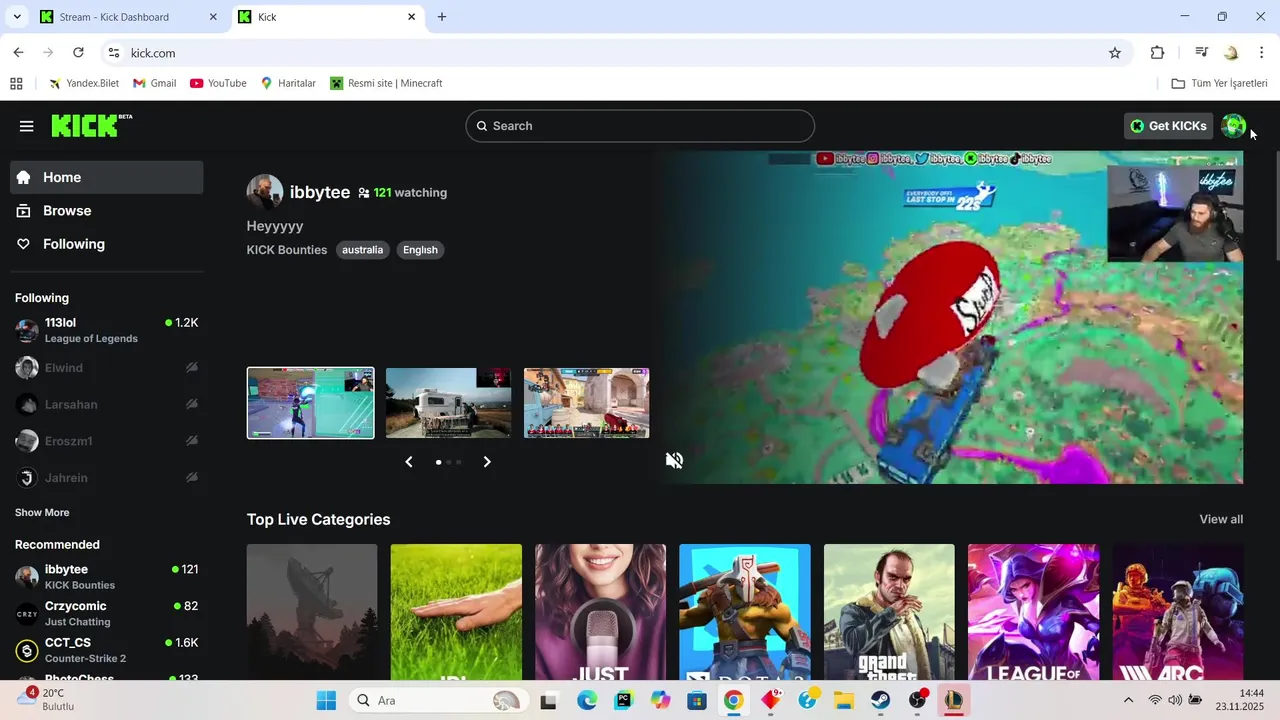The image size is (1280, 720).
Task: Close the Stream - Kick Dashboard tab
Action: (x=213, y=17)
